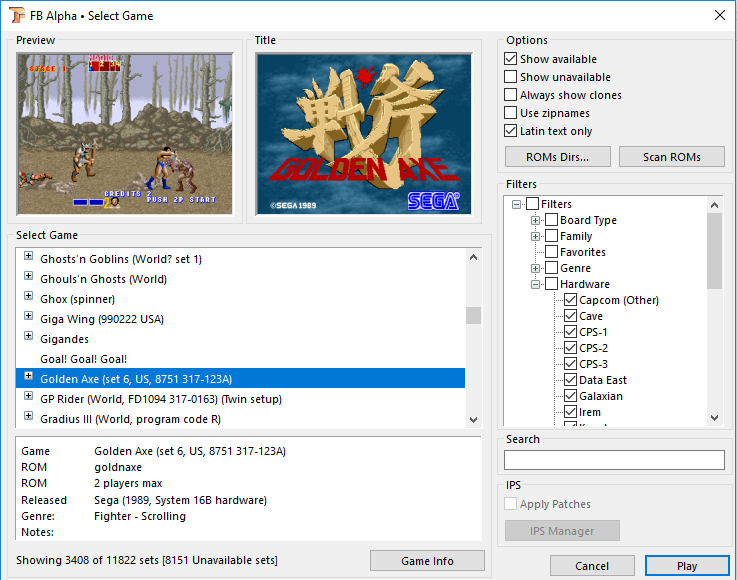Click the Golden Axe title screen image
This screenshot has width=737, height=580.
tap(364, 134)
